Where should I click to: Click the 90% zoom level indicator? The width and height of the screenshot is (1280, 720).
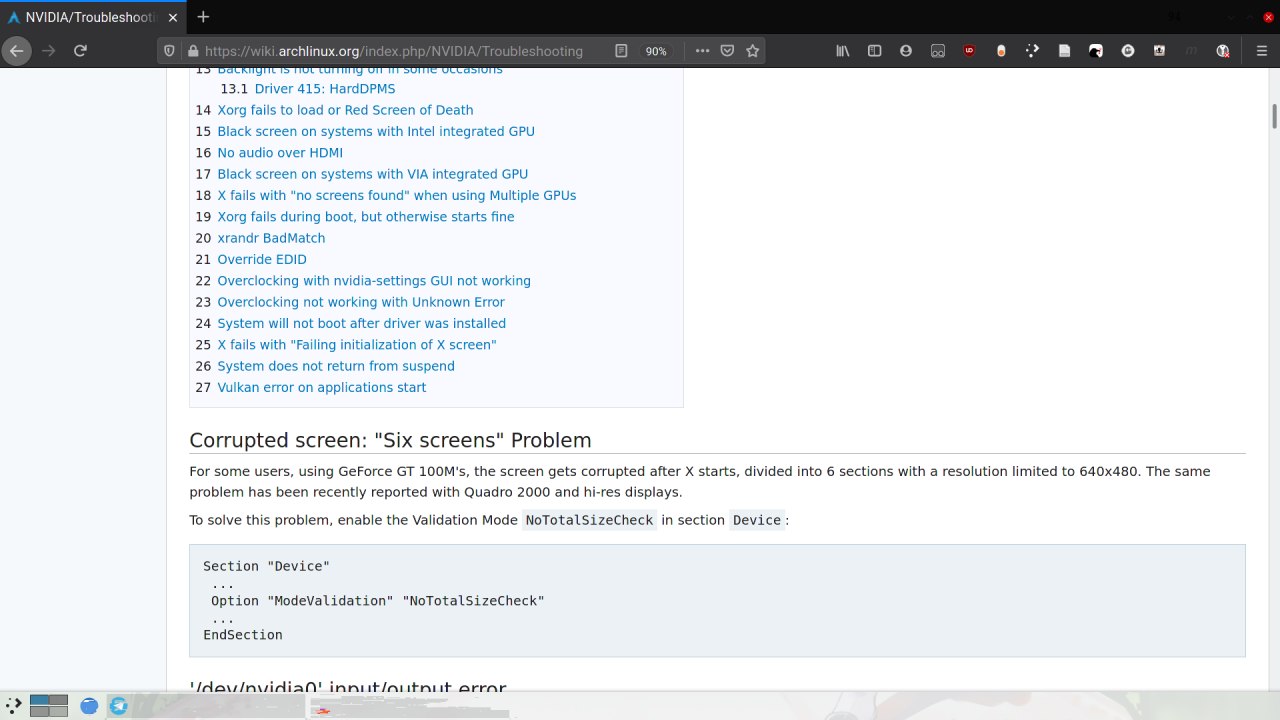[x=656, y=51]
